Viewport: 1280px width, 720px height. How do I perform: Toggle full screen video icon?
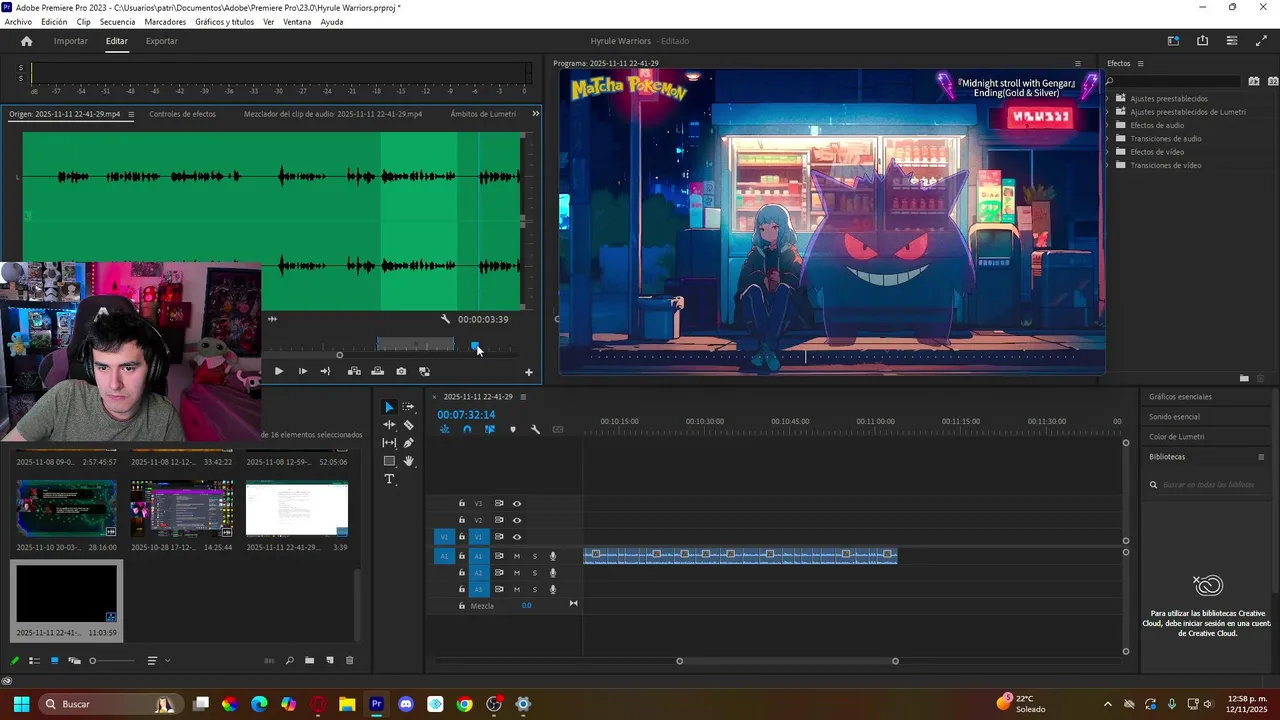[1261, 41]
